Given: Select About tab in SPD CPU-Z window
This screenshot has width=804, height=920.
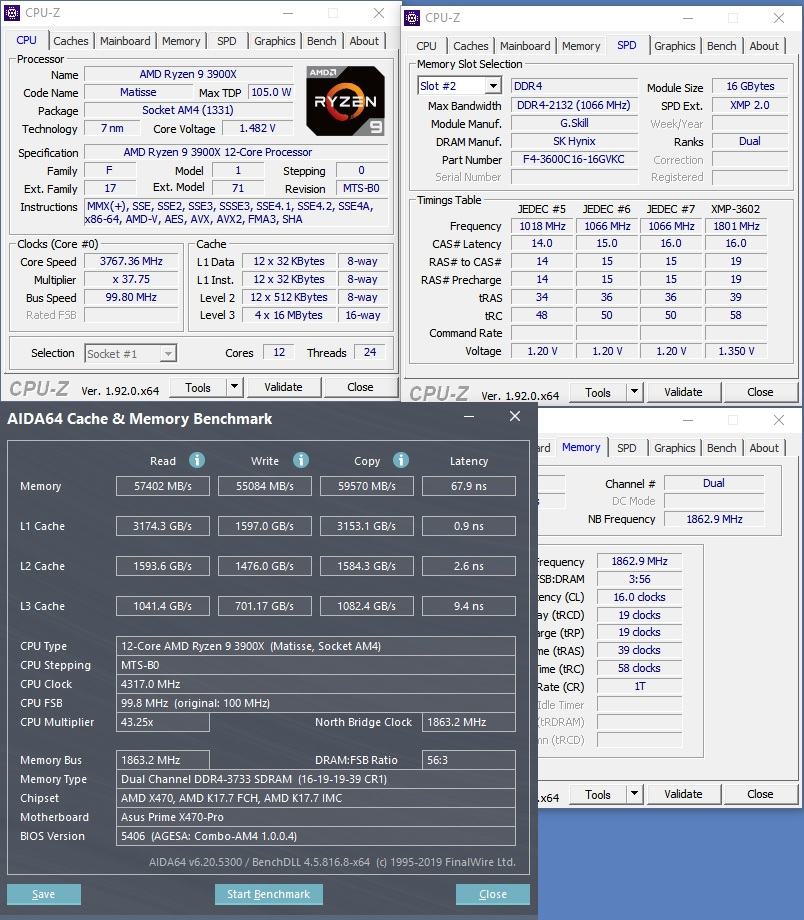Looking at the screenshot, I should [x=764, y=46].
